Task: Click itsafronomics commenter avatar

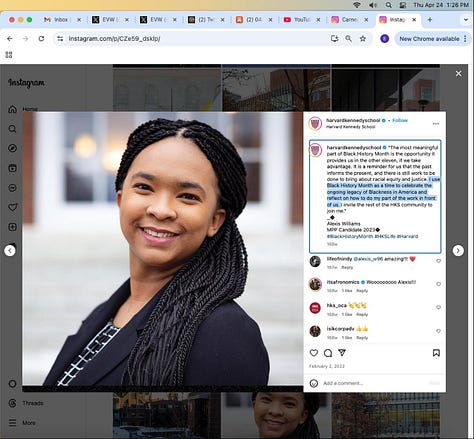Action: tap(315, 284)
